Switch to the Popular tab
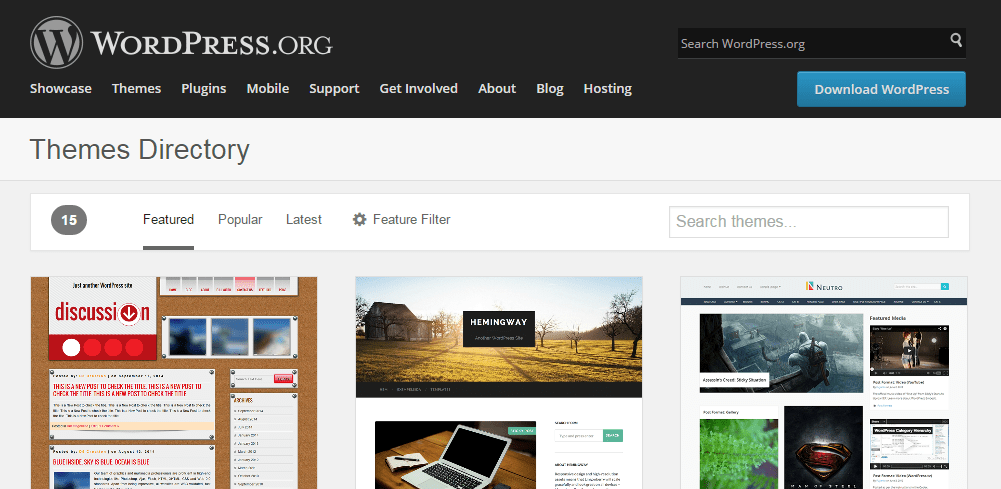Screen dimensions: 1001x489 [240, 220]
